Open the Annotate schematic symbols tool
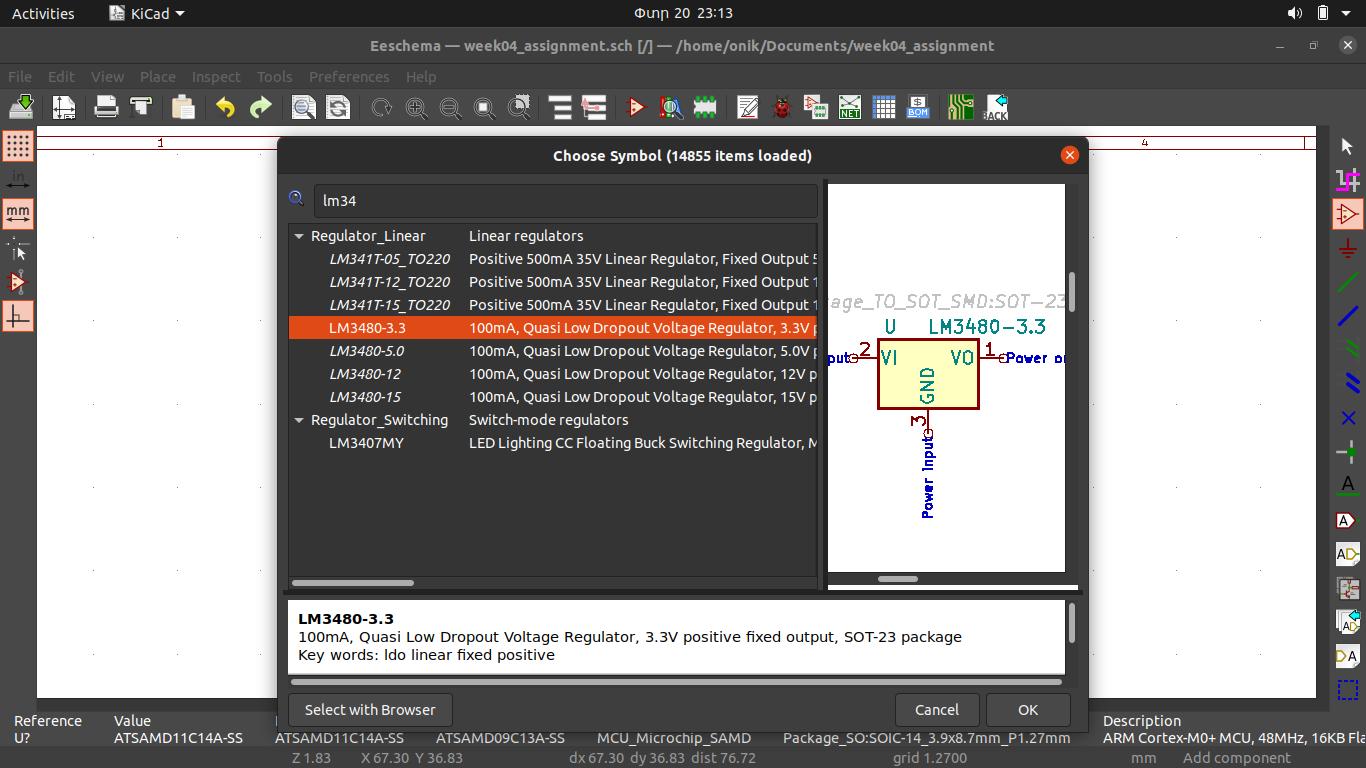The width and height of the screenshot is (1366, 768). click(747, 107)
